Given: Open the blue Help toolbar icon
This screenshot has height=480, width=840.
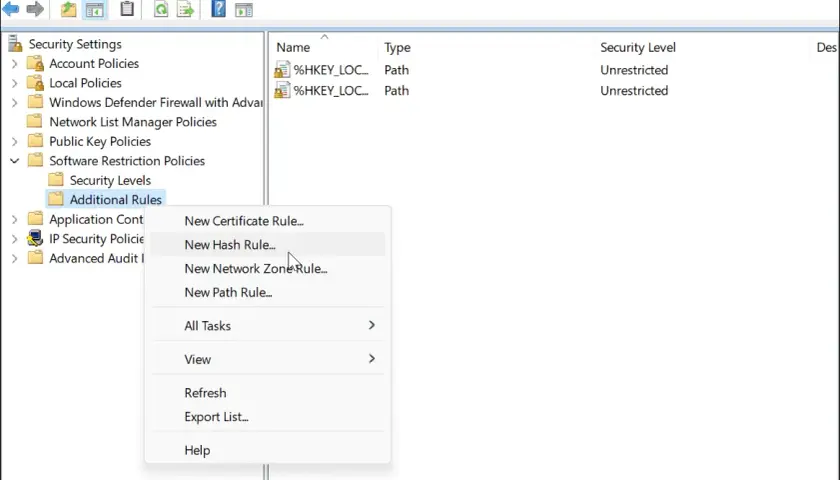Looking at the screenshot, I should pyautogui.click(x=219, y=9).
